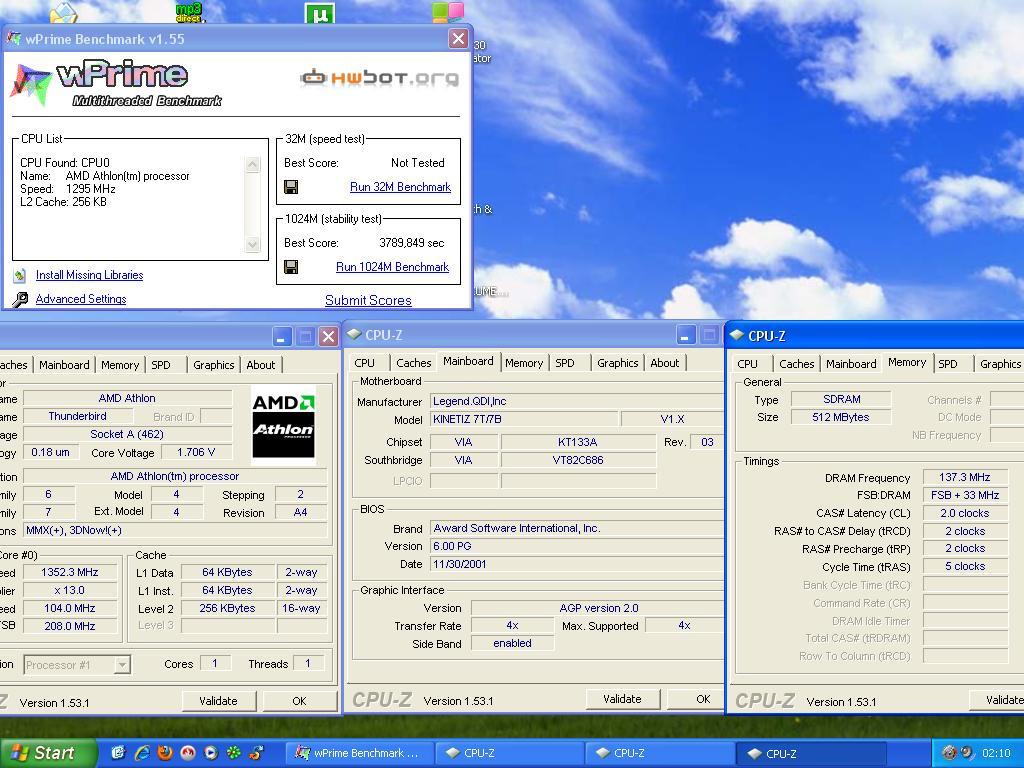Viewport: 1024px width, 768px height.
Task: Click the active third CPU-Z taskbar button
Action: tap(811, 753)
